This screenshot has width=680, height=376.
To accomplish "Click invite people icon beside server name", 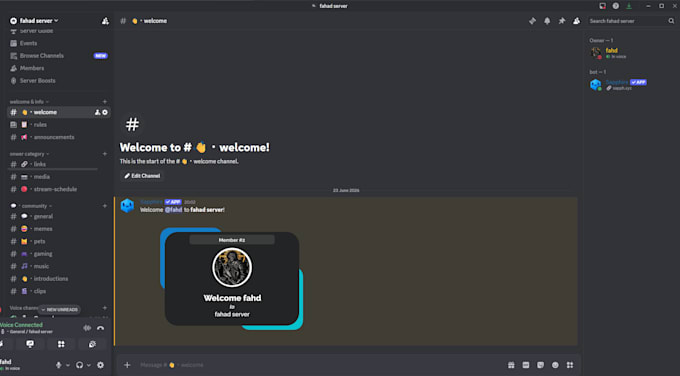I will point(105,21).
